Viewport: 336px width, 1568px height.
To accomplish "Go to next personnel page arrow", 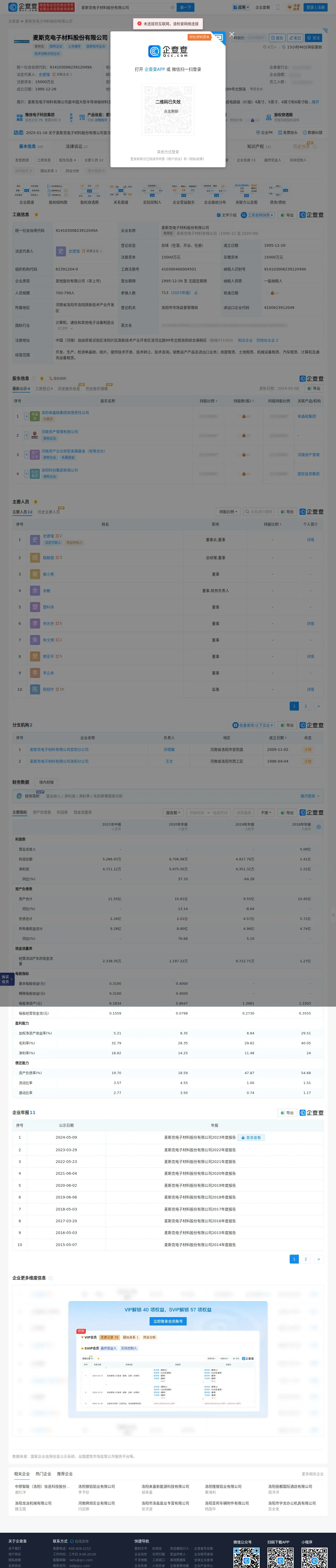I will 318,706.
